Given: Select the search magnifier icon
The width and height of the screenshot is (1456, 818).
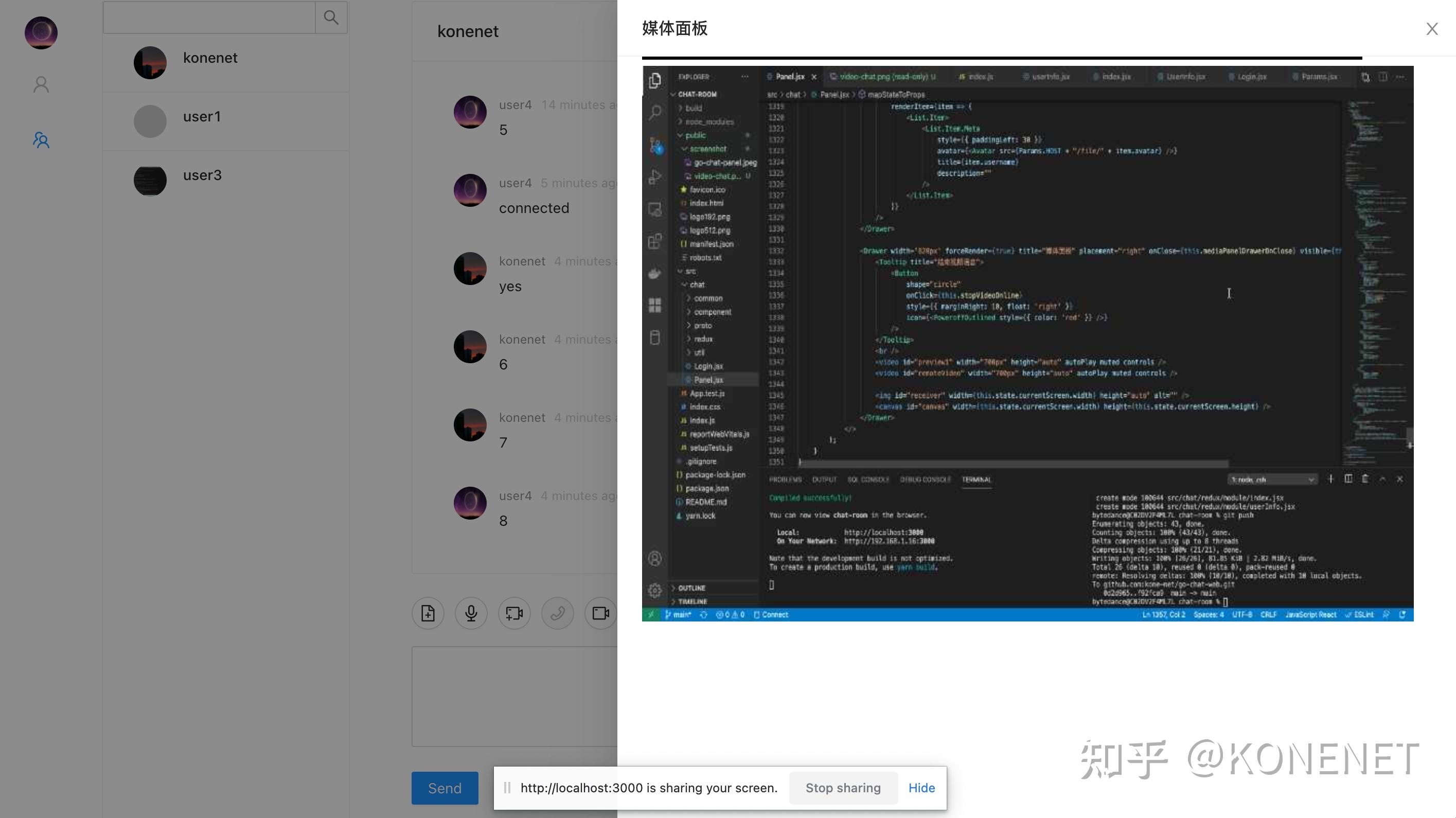Looking at the screenshot, I should point(331,17).
